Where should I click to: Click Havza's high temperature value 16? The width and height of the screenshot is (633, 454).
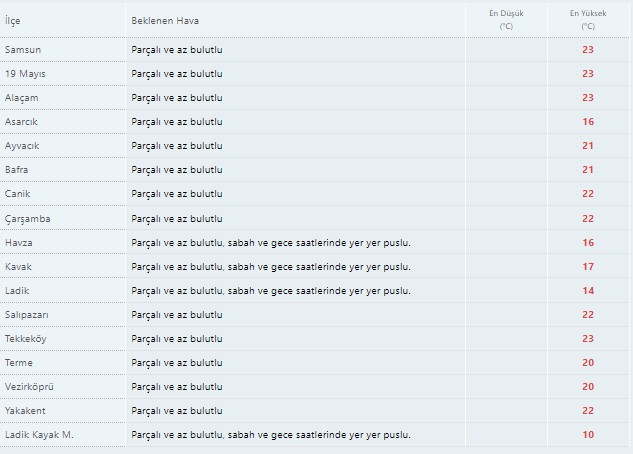click(588, 243)
